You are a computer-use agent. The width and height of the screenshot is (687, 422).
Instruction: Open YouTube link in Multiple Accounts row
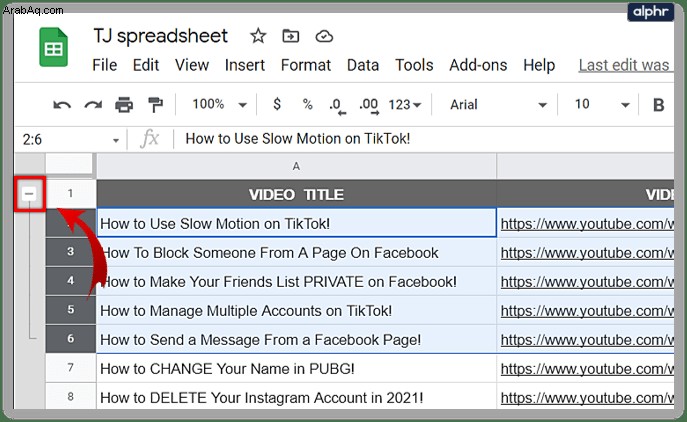pos(587,311)
